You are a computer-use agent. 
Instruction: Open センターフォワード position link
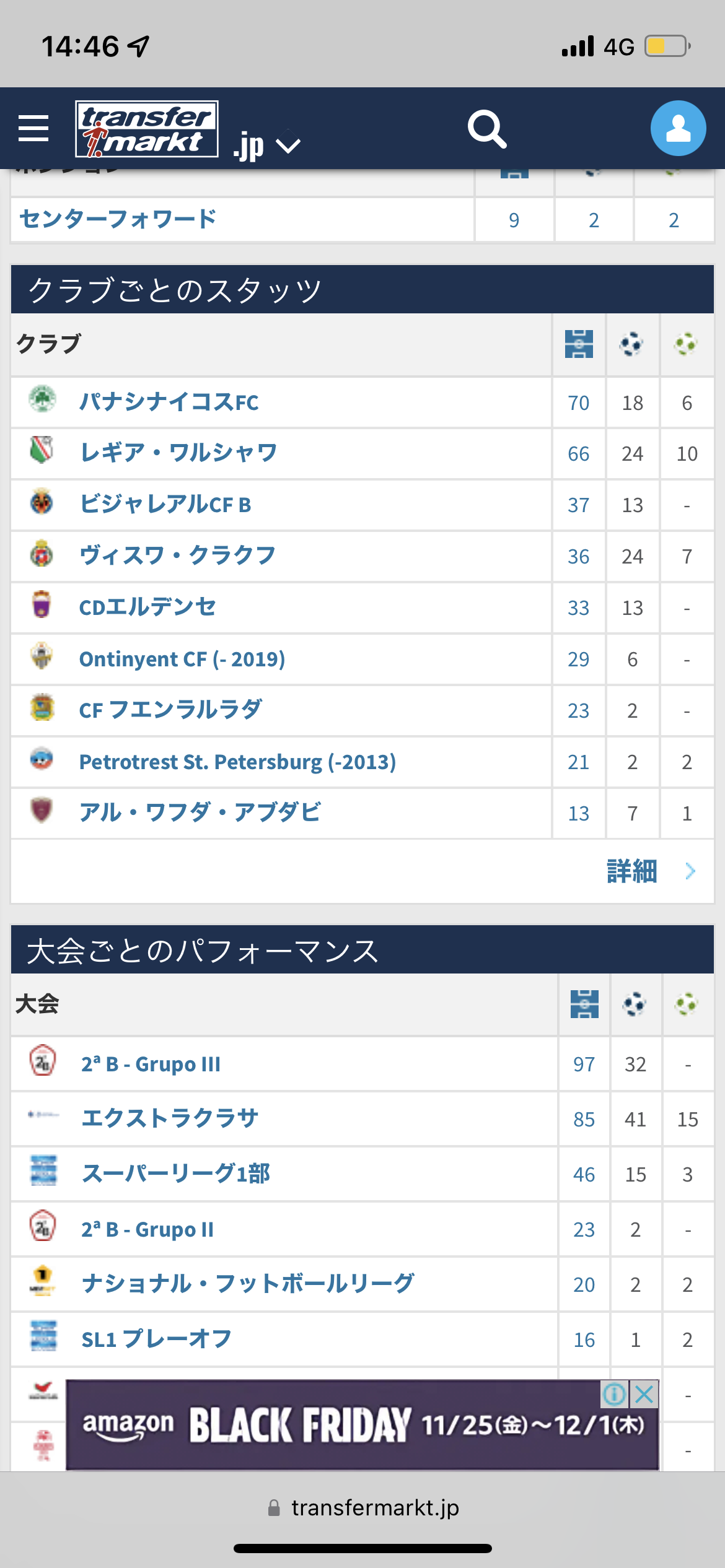click(x=118, y=219)
